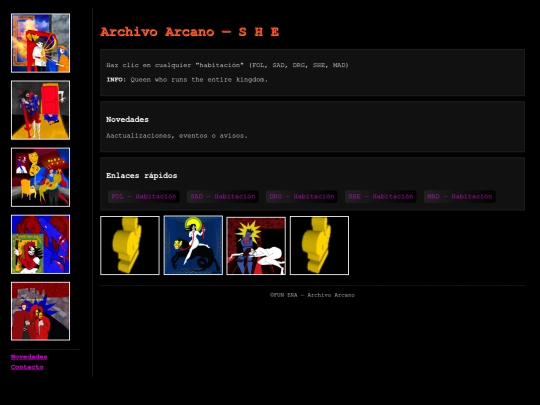Click the FUN ERA footer text
Viewport: 540px width, 405px height.
click(x=312, y=295)
